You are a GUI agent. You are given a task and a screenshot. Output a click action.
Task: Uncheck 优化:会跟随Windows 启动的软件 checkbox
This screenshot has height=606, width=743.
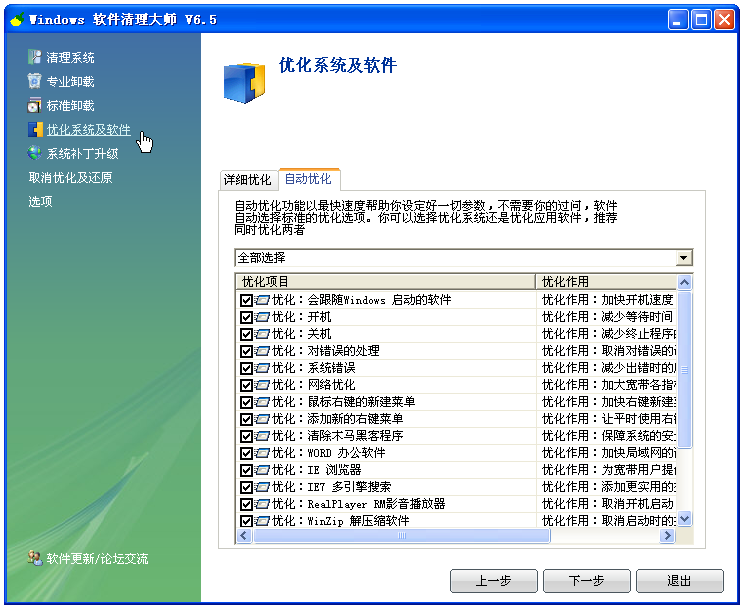[246, 300]
